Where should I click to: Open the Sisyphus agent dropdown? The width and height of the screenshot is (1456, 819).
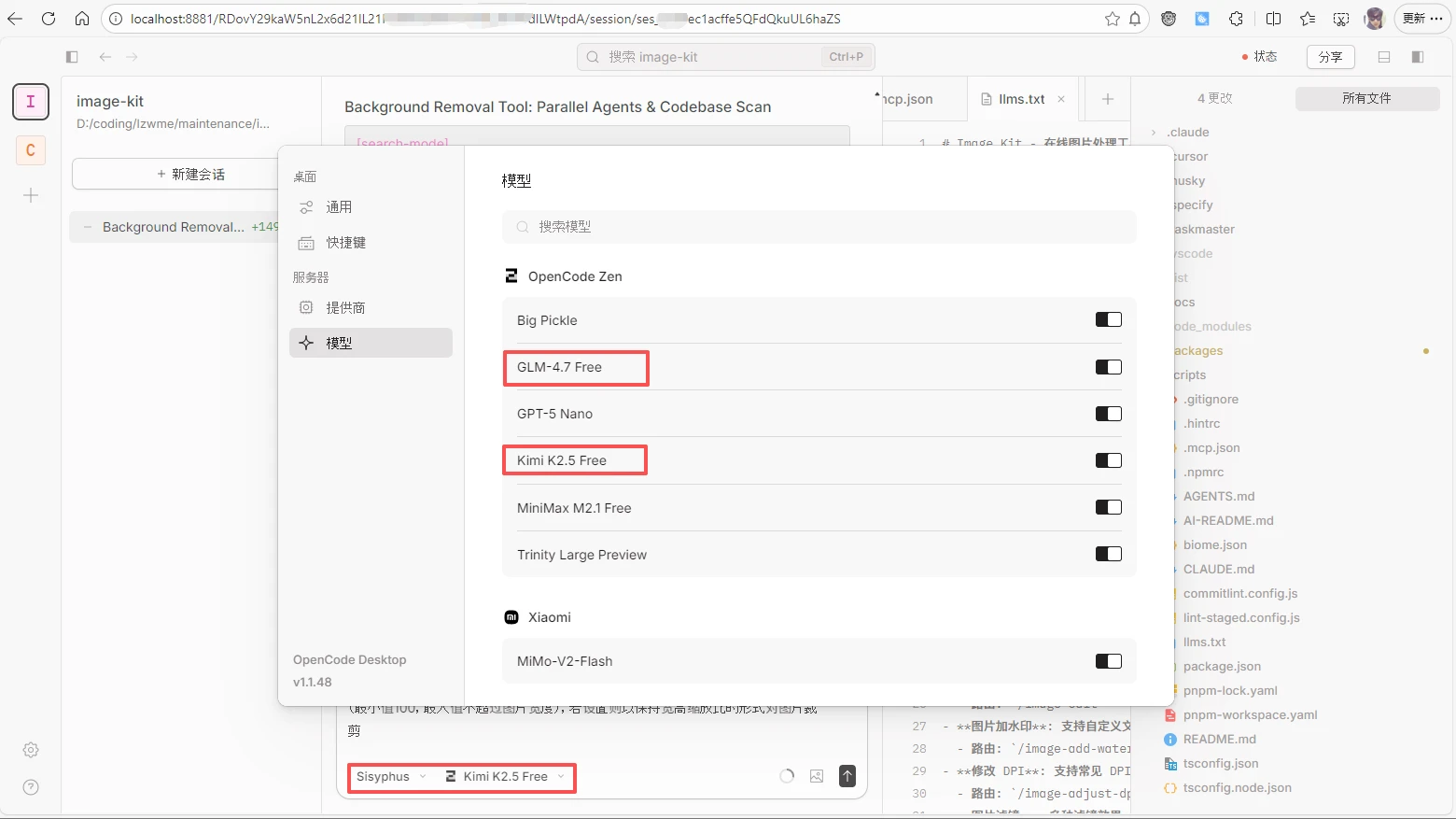click(389, 776)
